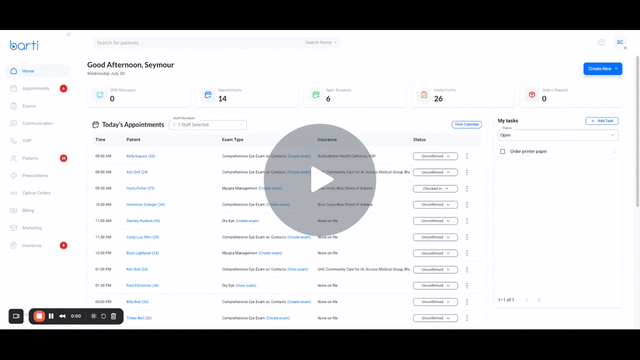
Task: Collapse the sidebar with double-chevron icon
Action: coord(69,35)
